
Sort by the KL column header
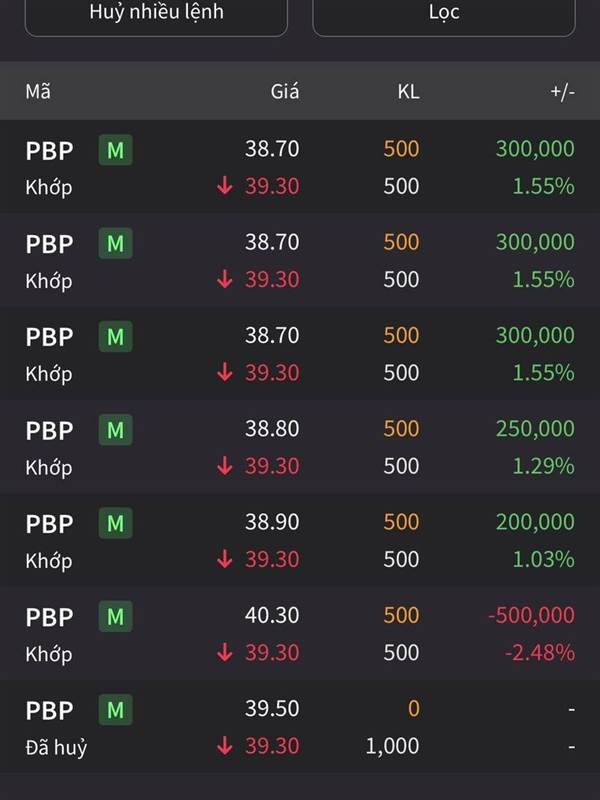[x=408, y=91]
